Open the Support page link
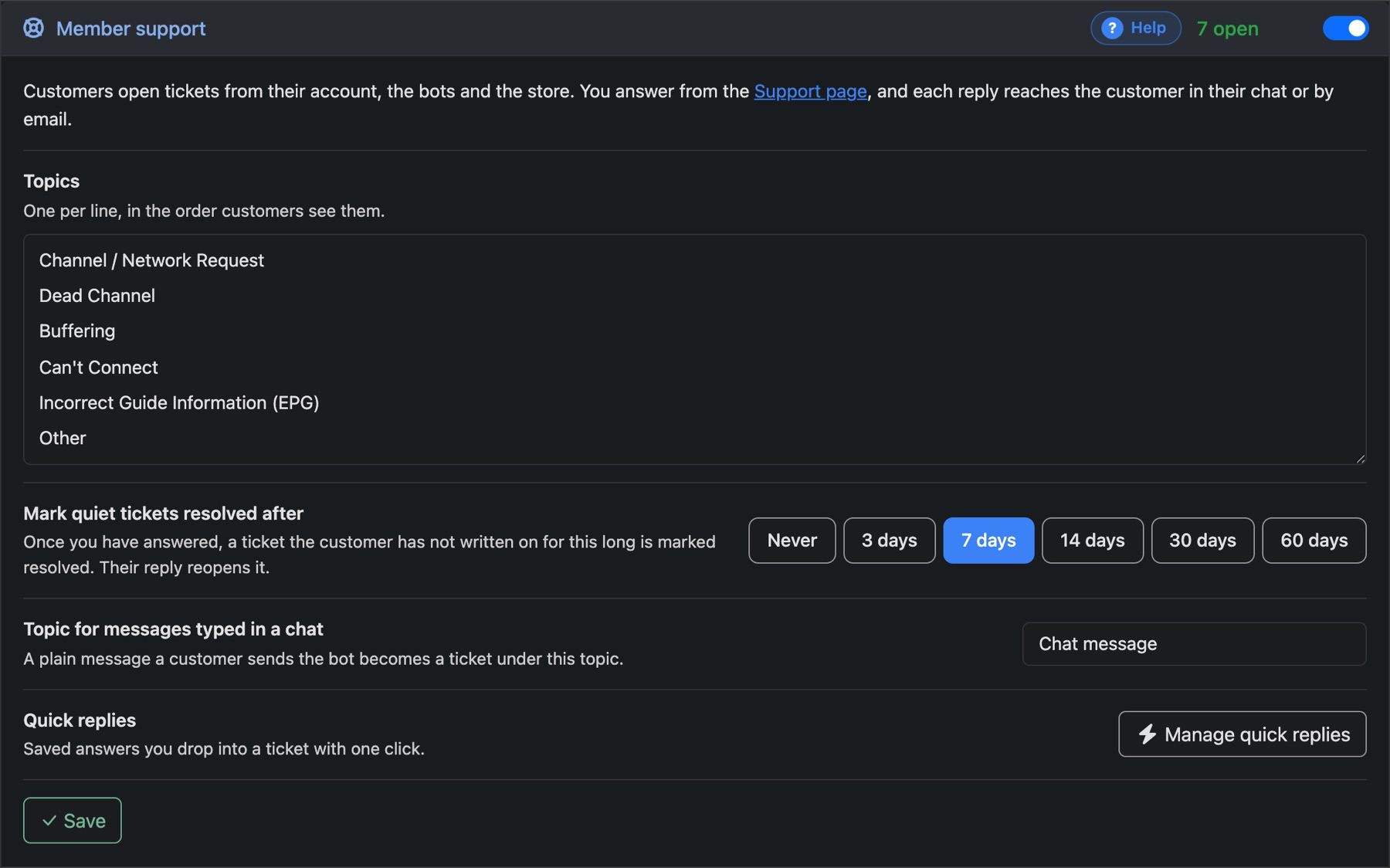1390x868 pixels. (x=810, y=91)
